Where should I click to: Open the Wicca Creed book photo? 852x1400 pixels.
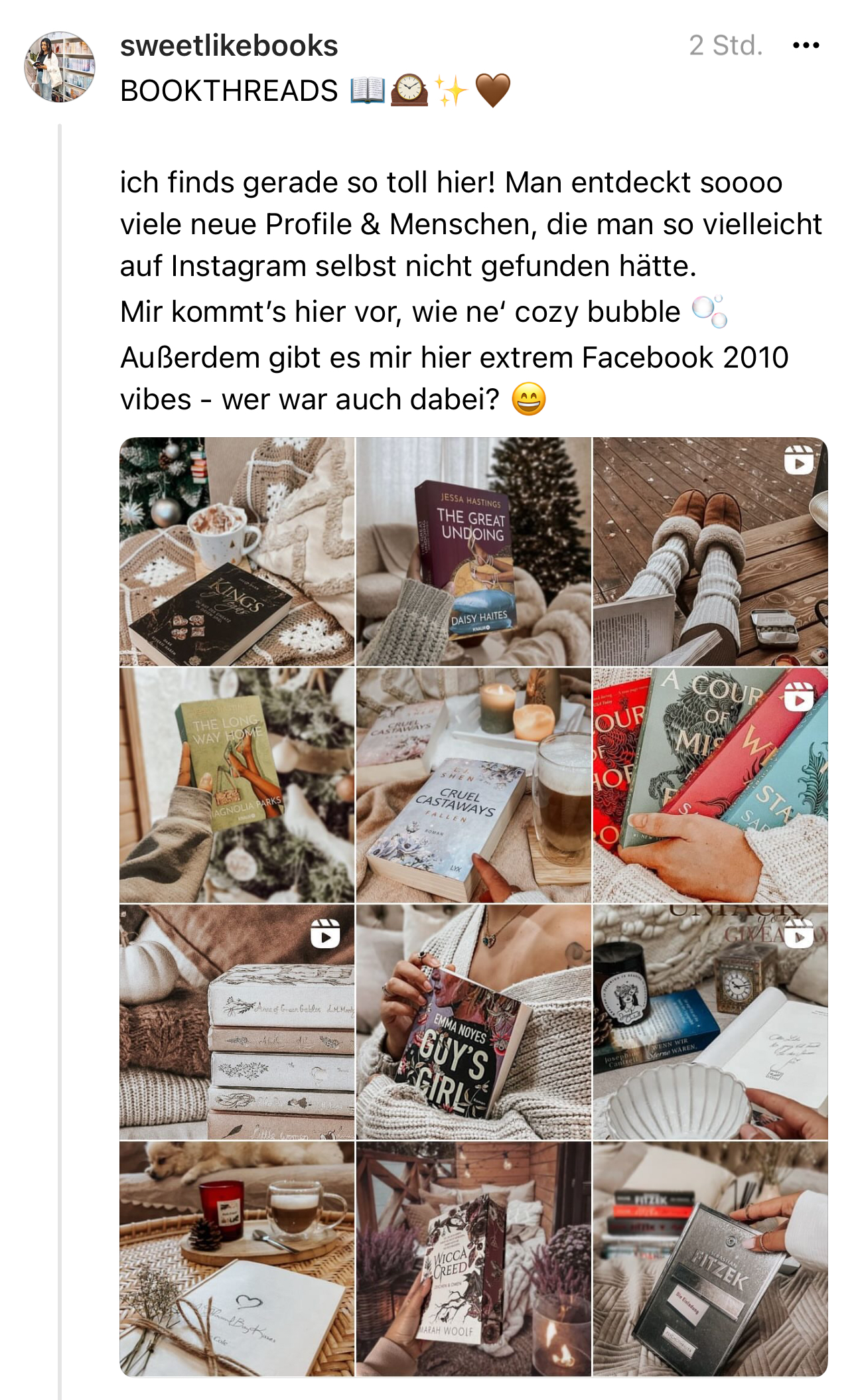[x=474, y=1259]
